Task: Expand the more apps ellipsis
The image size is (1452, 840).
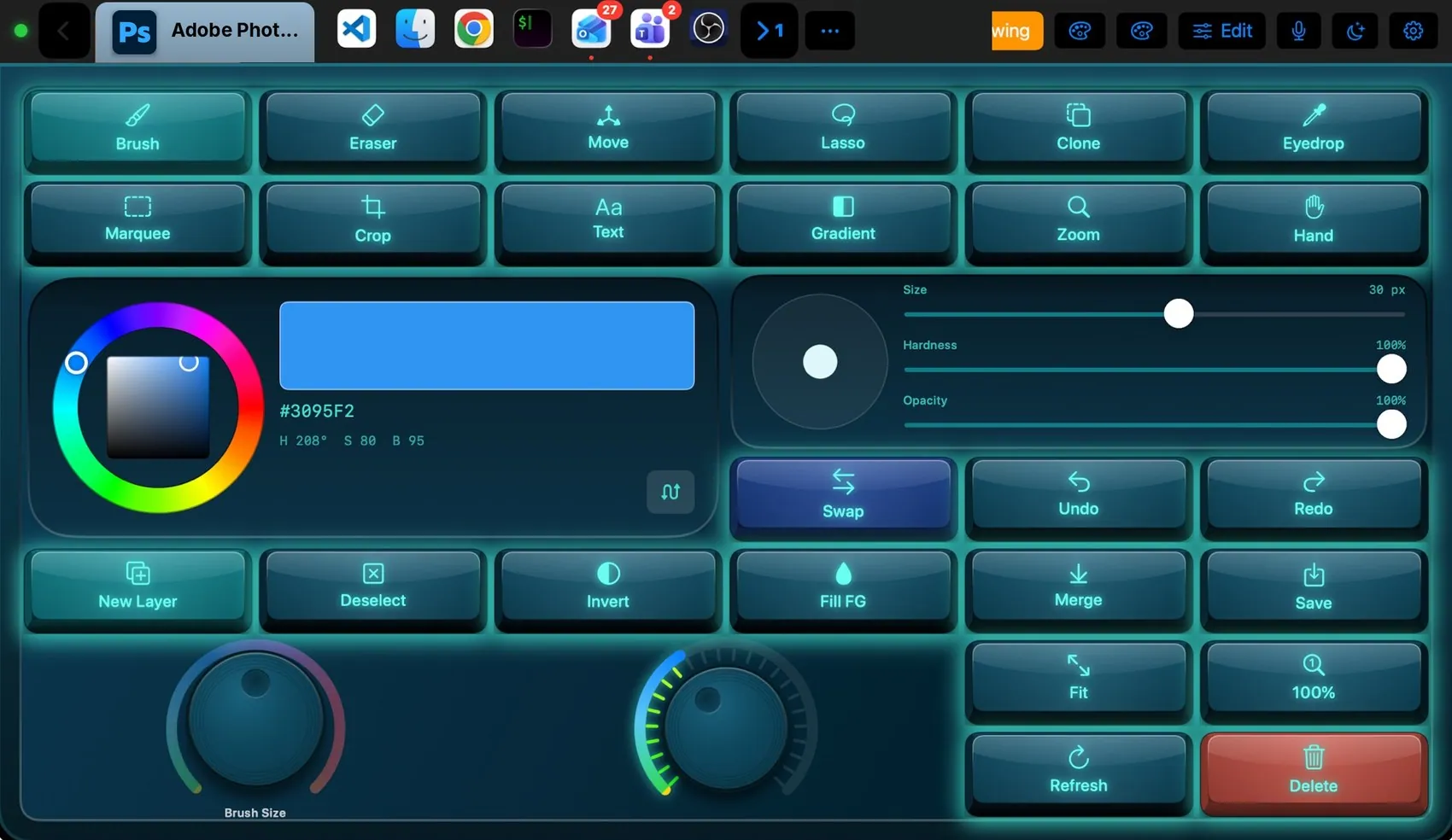Action: point(829,32)
